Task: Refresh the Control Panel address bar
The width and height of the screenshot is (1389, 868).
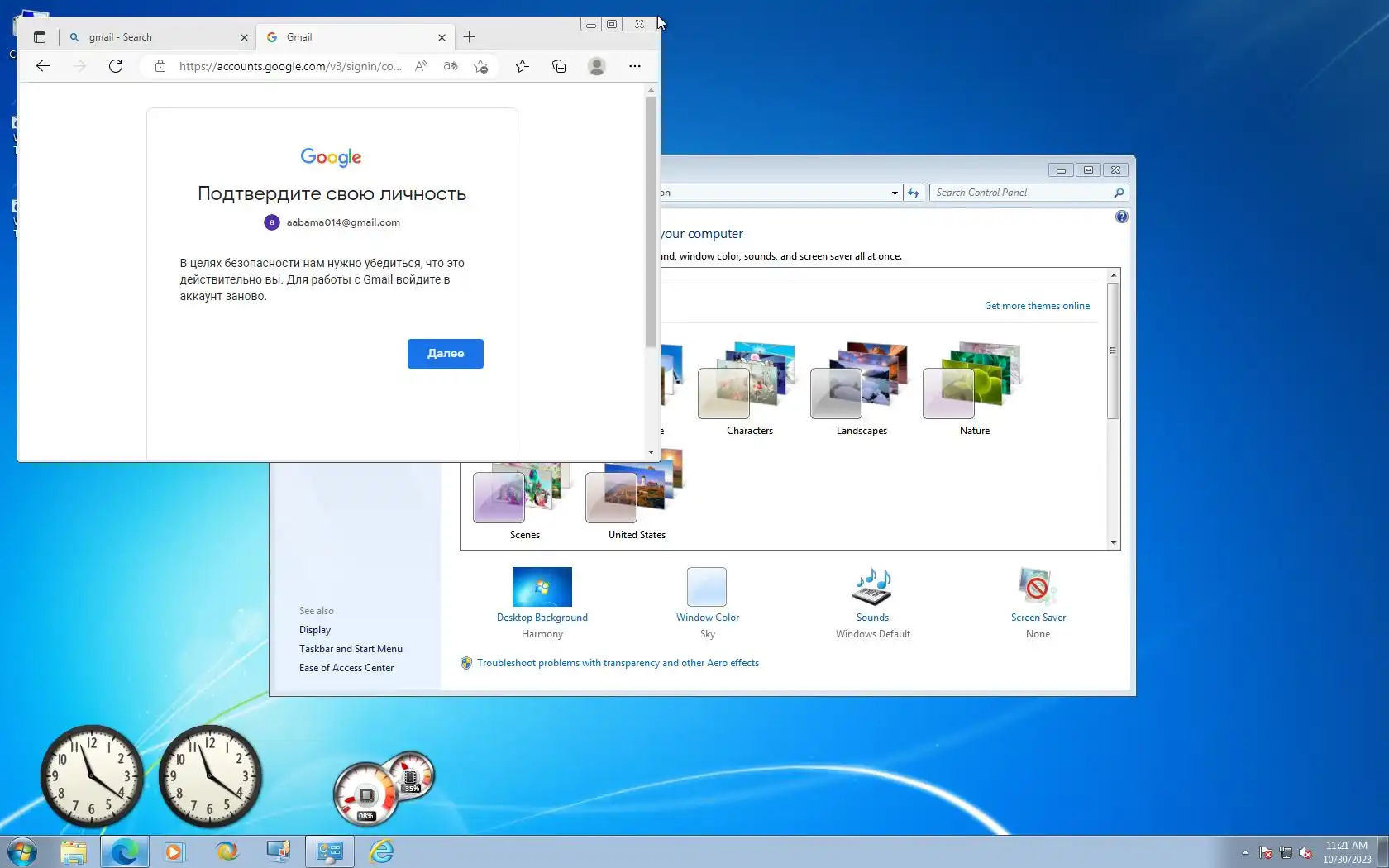Action: (914, 193)
